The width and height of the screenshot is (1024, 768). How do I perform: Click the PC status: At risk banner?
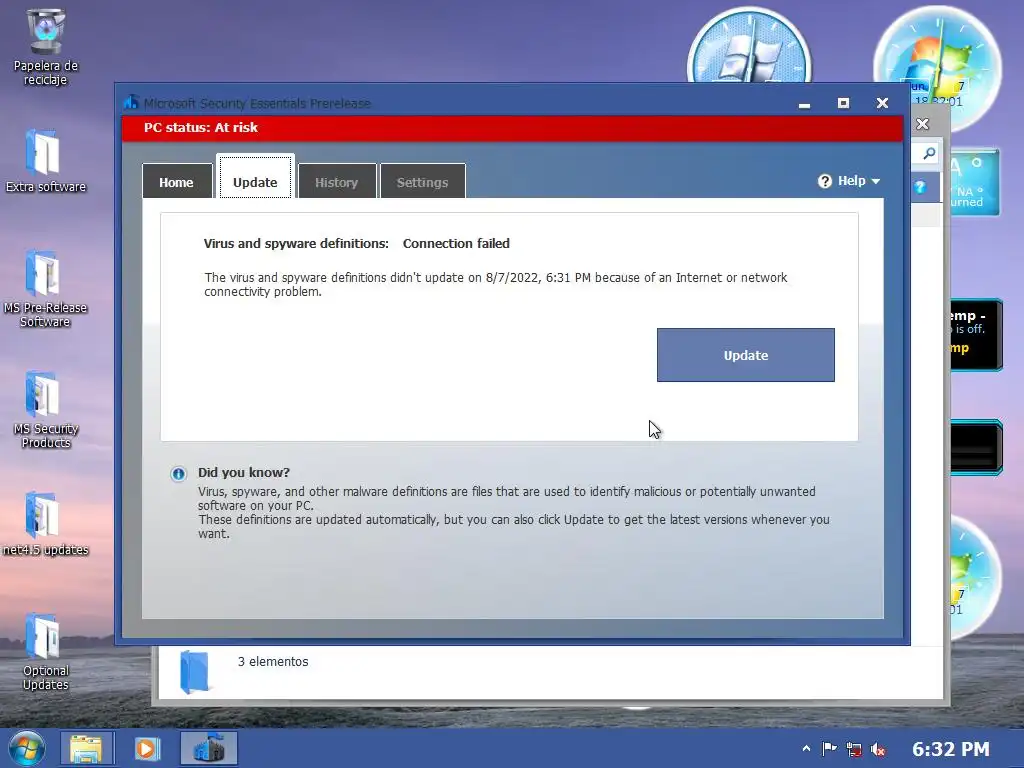click(x=513, y=128)
